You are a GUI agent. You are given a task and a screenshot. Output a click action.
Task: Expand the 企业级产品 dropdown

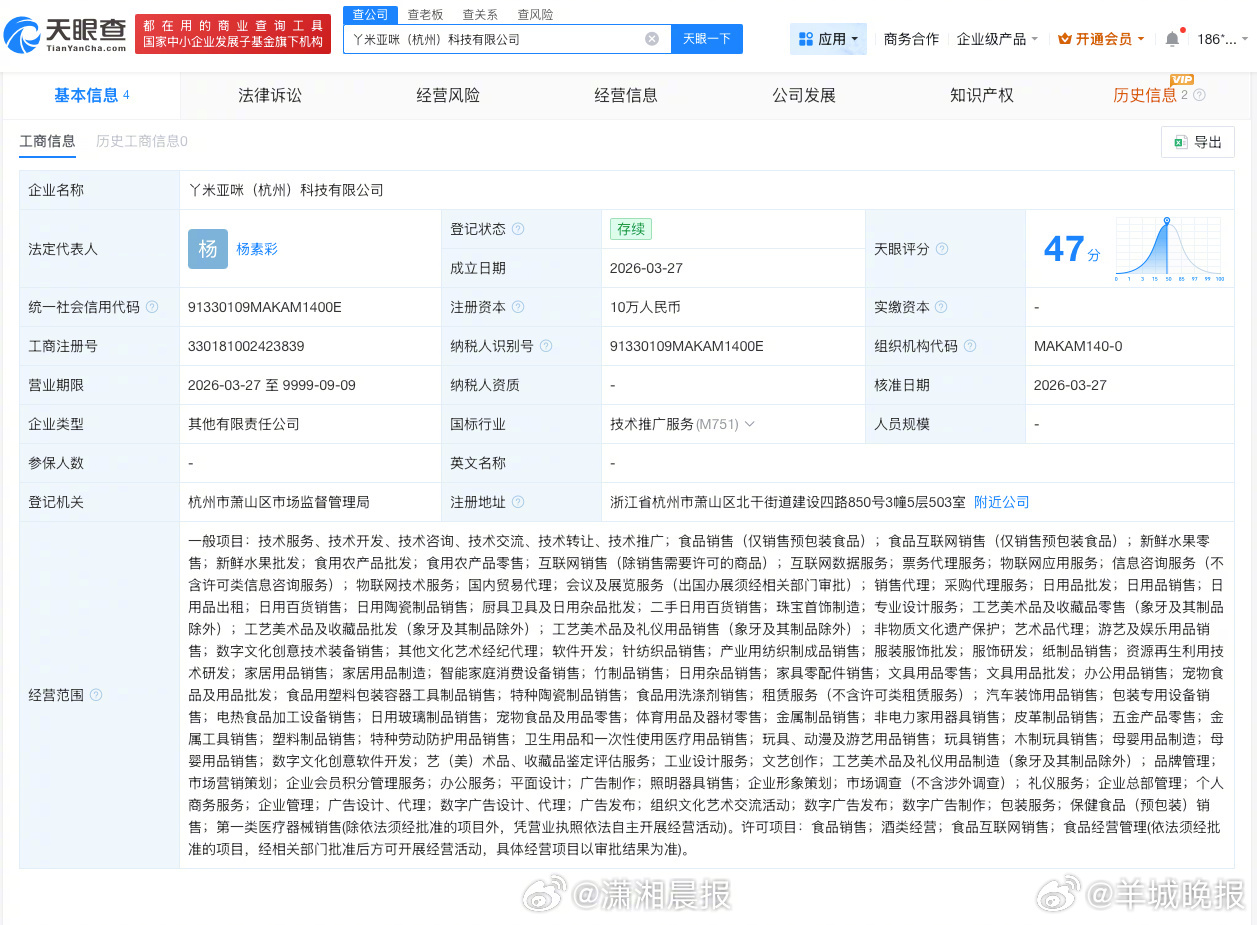(x=996, y=39)
